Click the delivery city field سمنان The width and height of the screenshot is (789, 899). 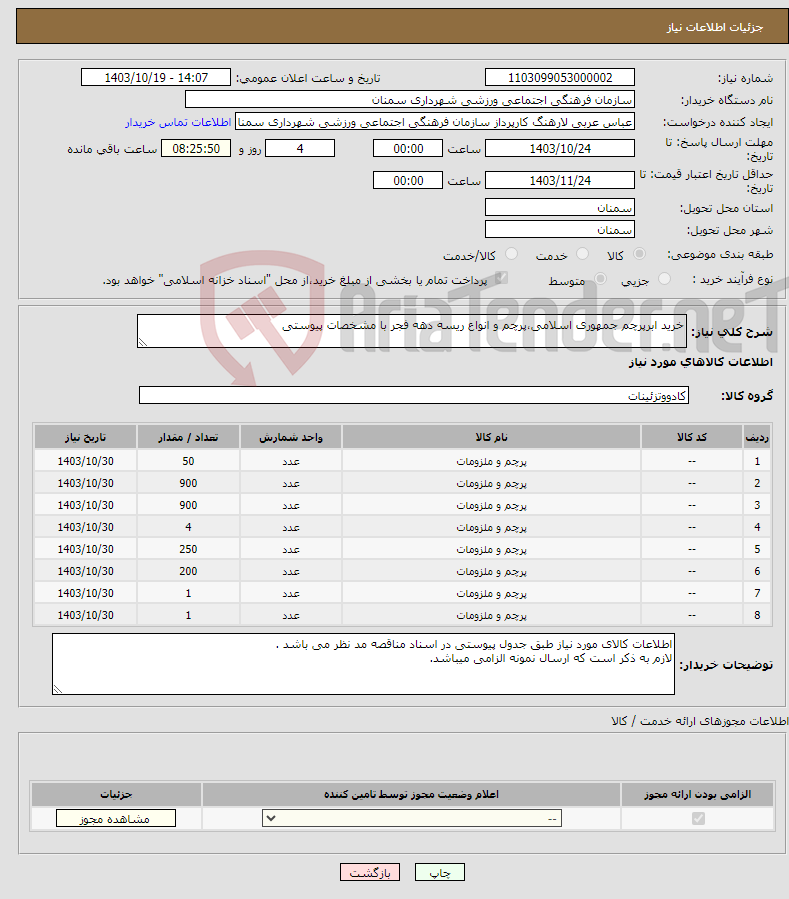coord(560,229)
